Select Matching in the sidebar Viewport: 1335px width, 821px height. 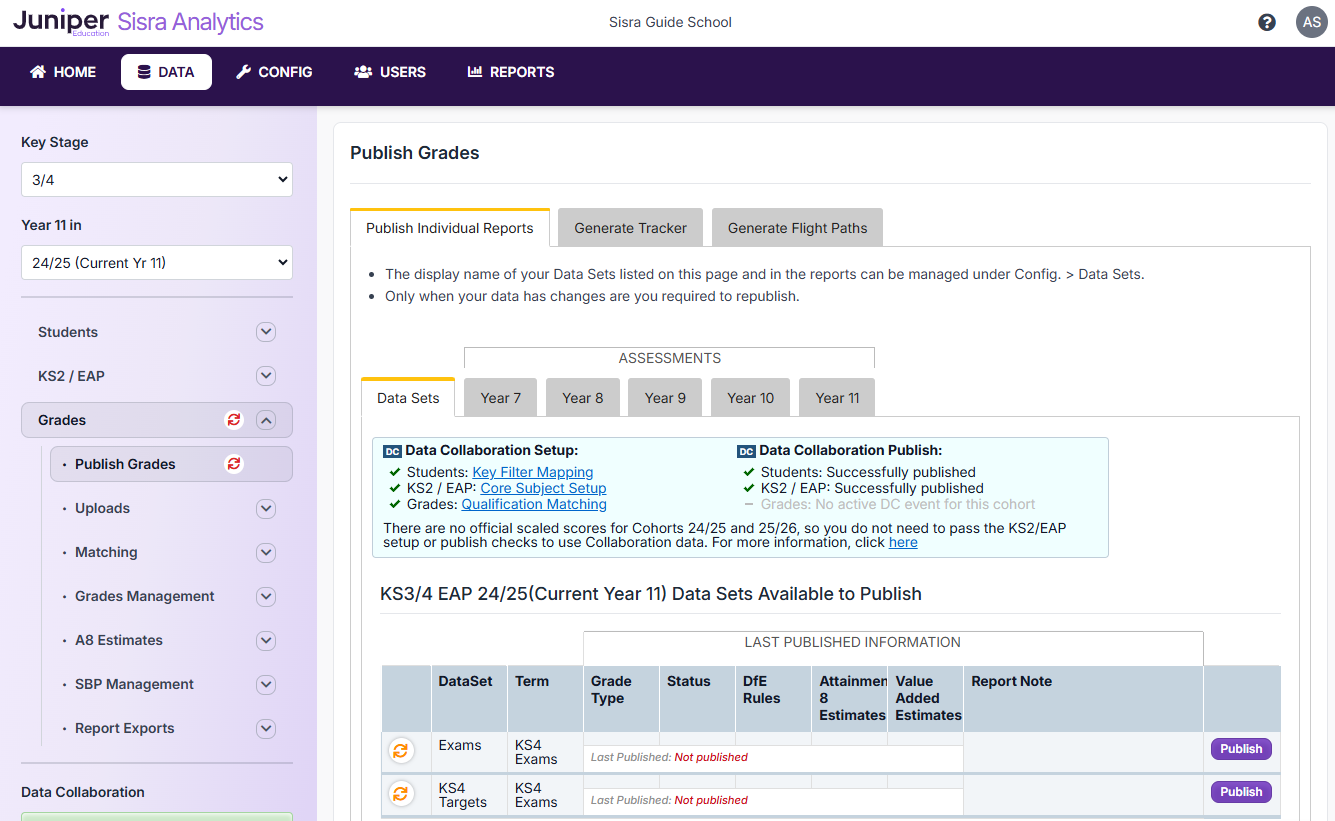[106, 552]
